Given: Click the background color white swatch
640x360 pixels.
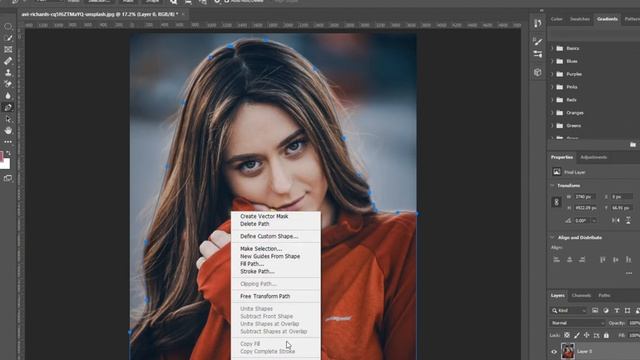Looking at the screenshot, I should (6, 165).
